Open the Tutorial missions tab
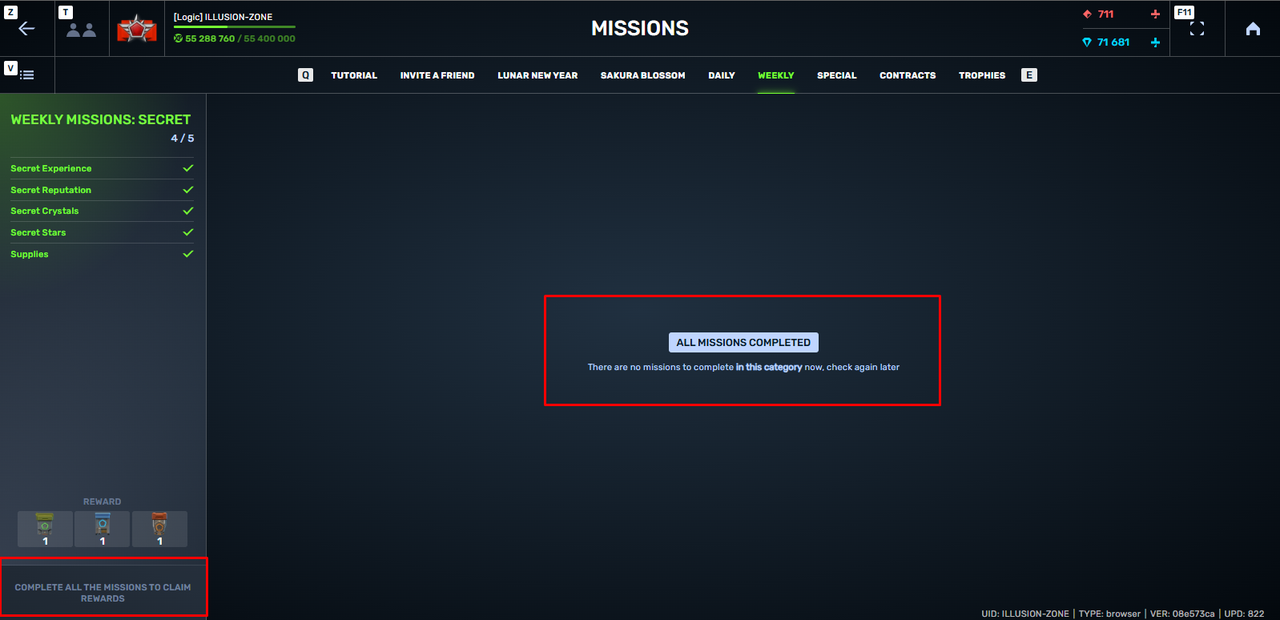This screenshot has height=620, width=1280. coord(354,76)
